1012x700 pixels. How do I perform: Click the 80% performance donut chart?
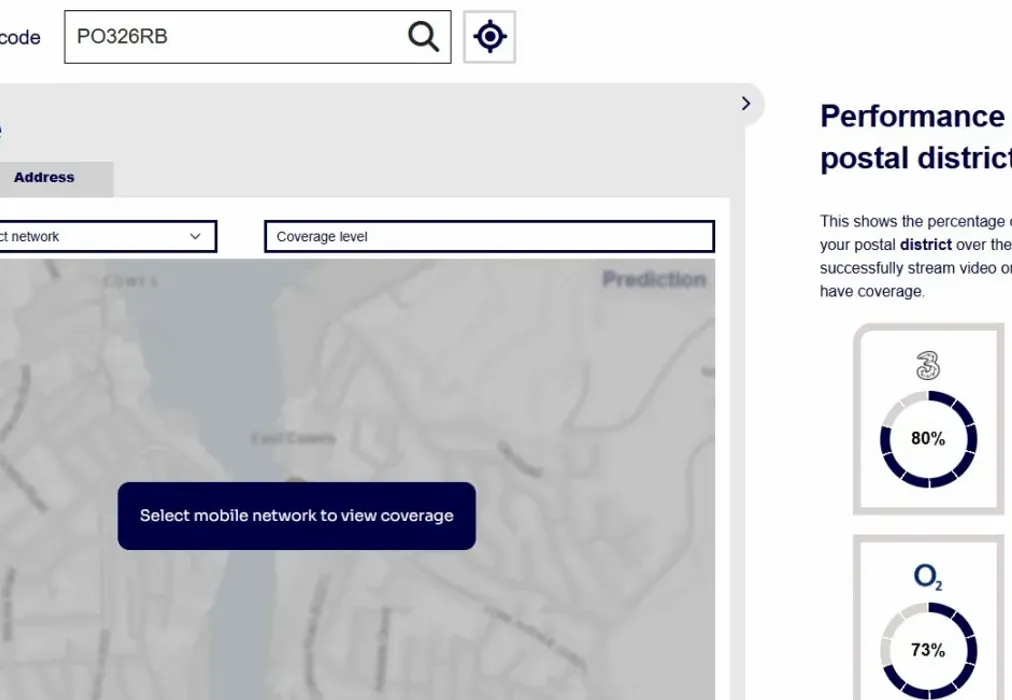[x=928, y=439]
